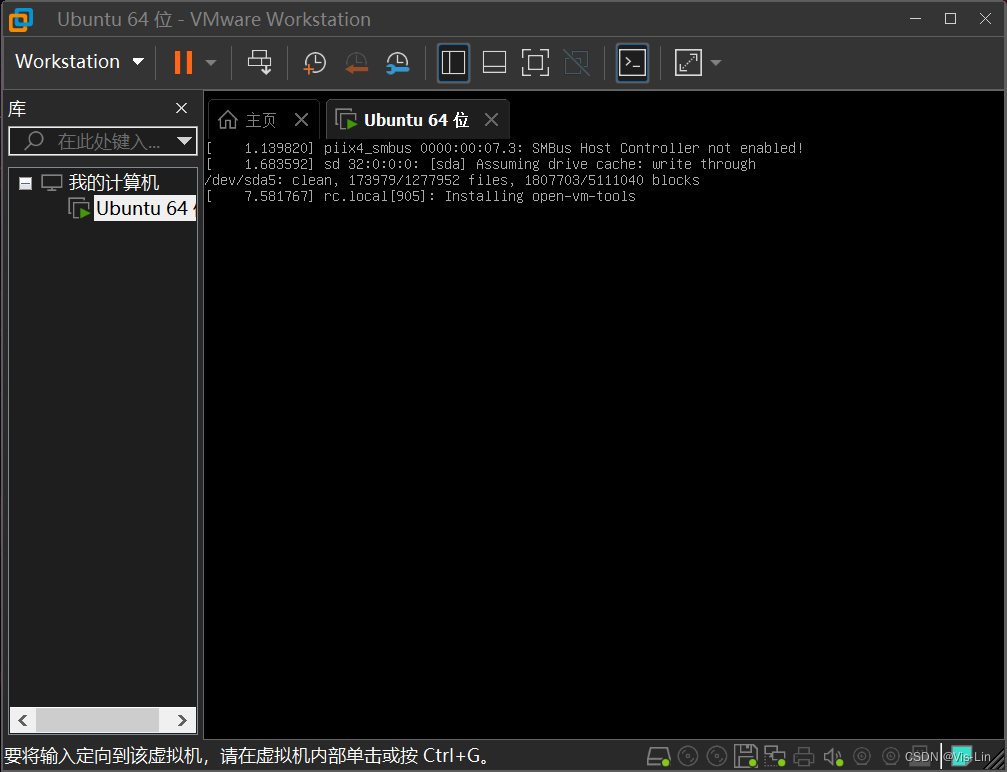Click the CD/DVD icon next to hard disk
This screenshot has height=772, width=1007.
pos(688,757)
